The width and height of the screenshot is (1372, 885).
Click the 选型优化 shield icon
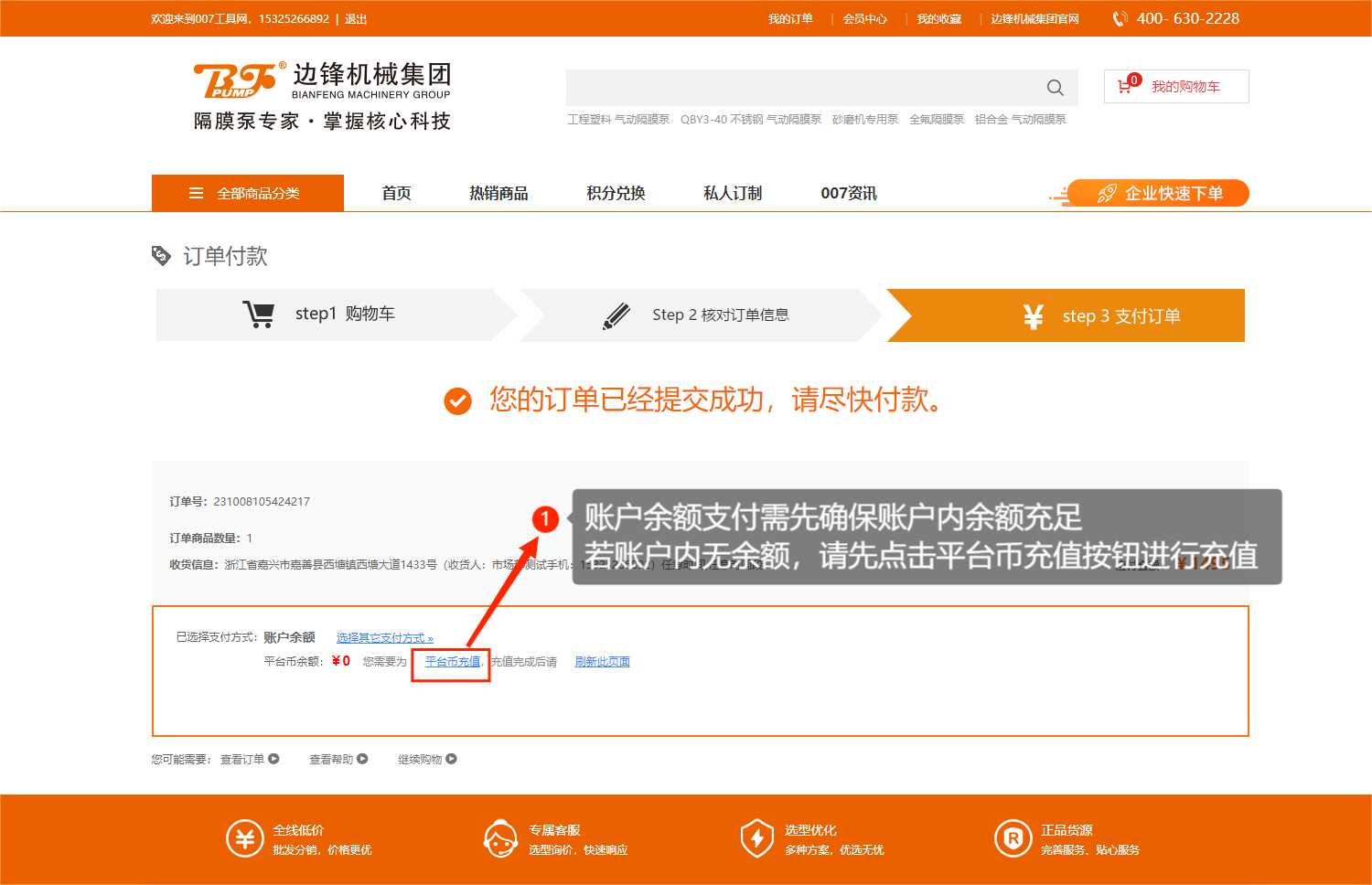[x=757, y=838]
